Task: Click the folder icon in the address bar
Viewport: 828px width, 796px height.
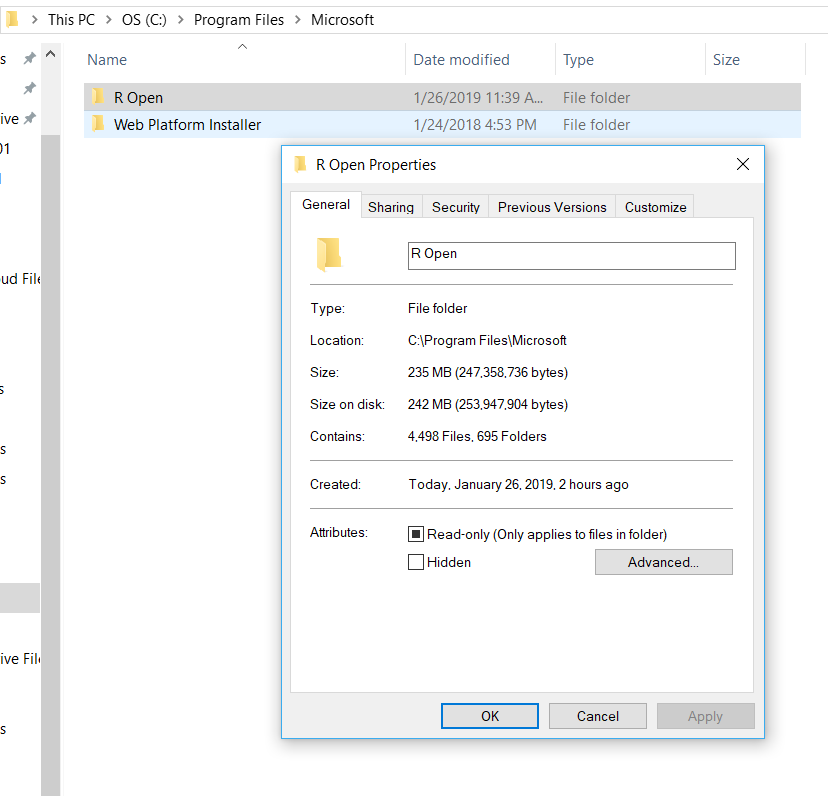Action: tap(12, 20)
